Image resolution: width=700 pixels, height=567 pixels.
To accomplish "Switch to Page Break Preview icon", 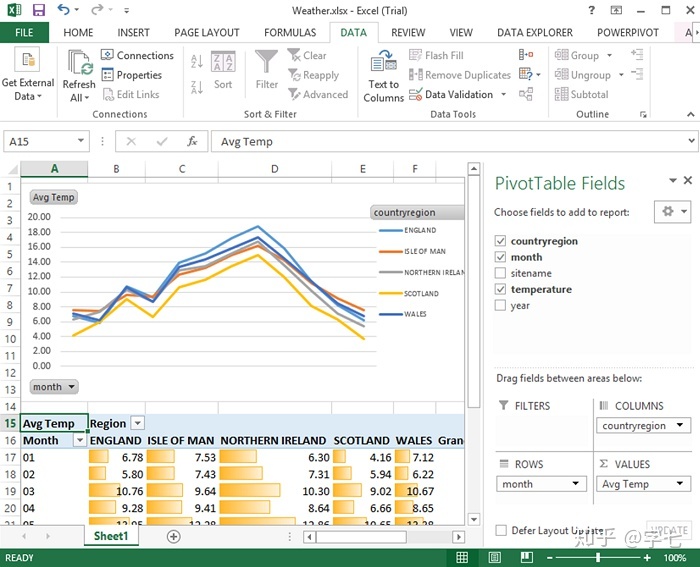I will tap(527, 557).
